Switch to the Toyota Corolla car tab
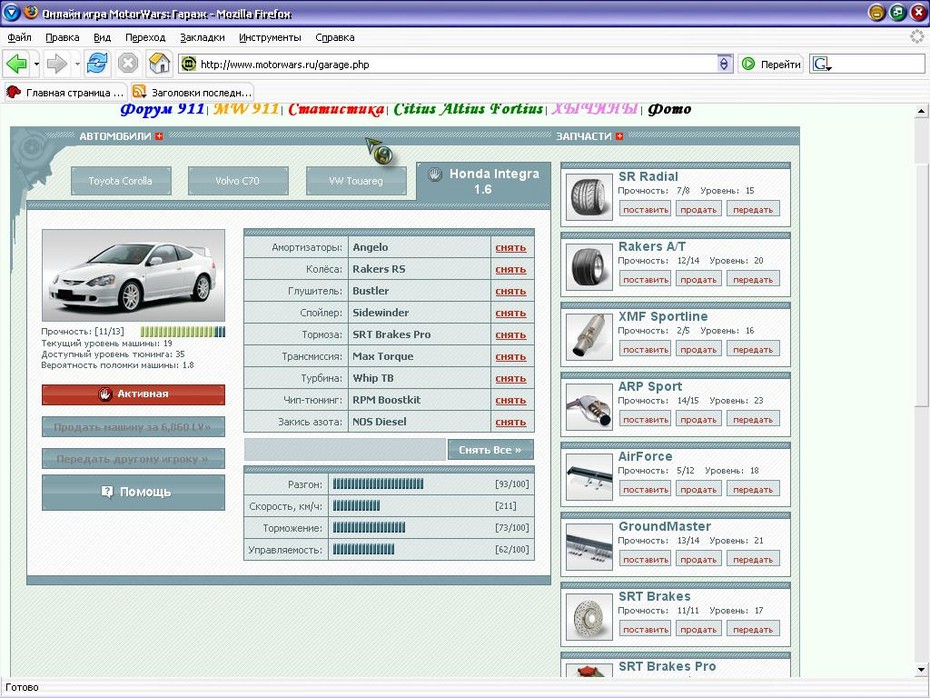 pos(121,181)
